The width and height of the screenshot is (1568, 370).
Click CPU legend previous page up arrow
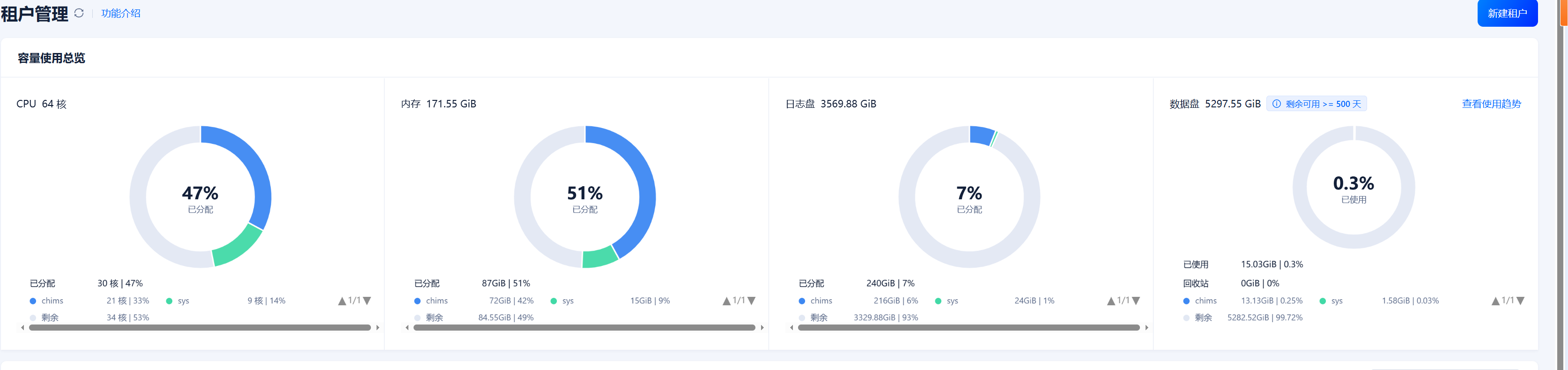tap(342, 301)
